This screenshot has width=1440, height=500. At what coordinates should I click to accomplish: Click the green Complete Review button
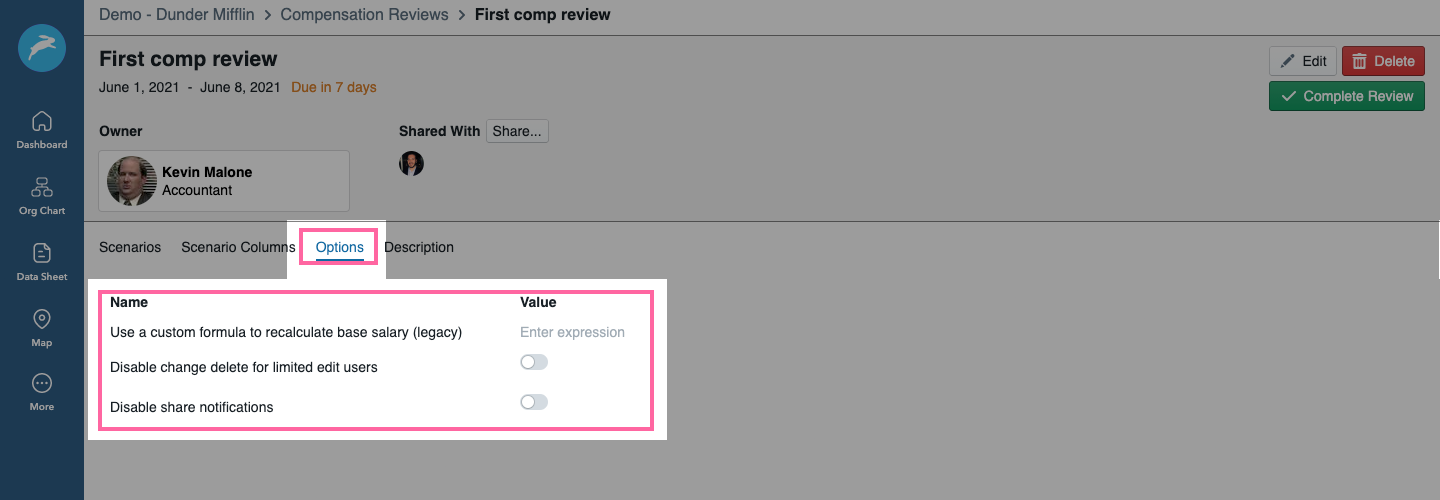(x=1347, y=96)
